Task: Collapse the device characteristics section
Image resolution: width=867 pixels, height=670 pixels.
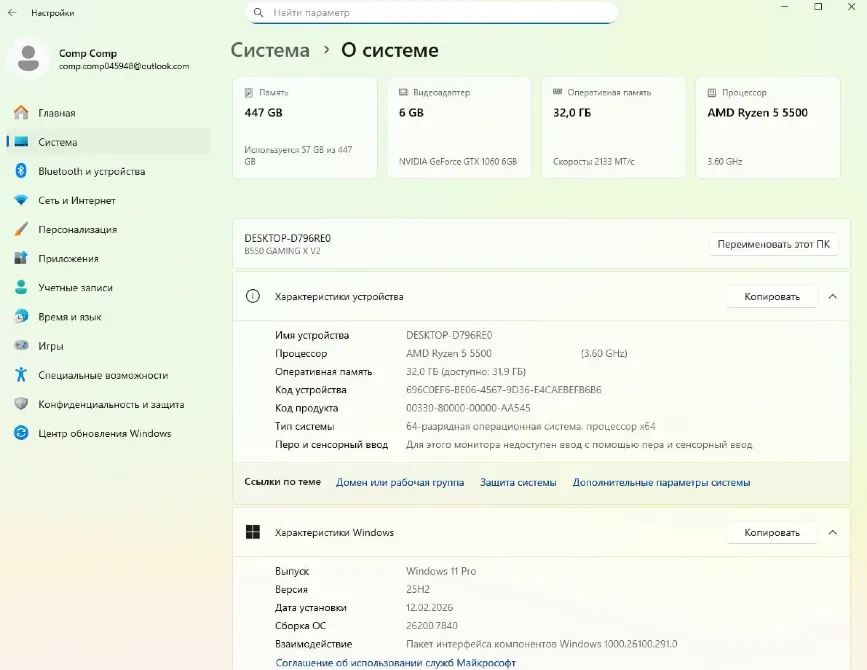Action: click(831, 297)
